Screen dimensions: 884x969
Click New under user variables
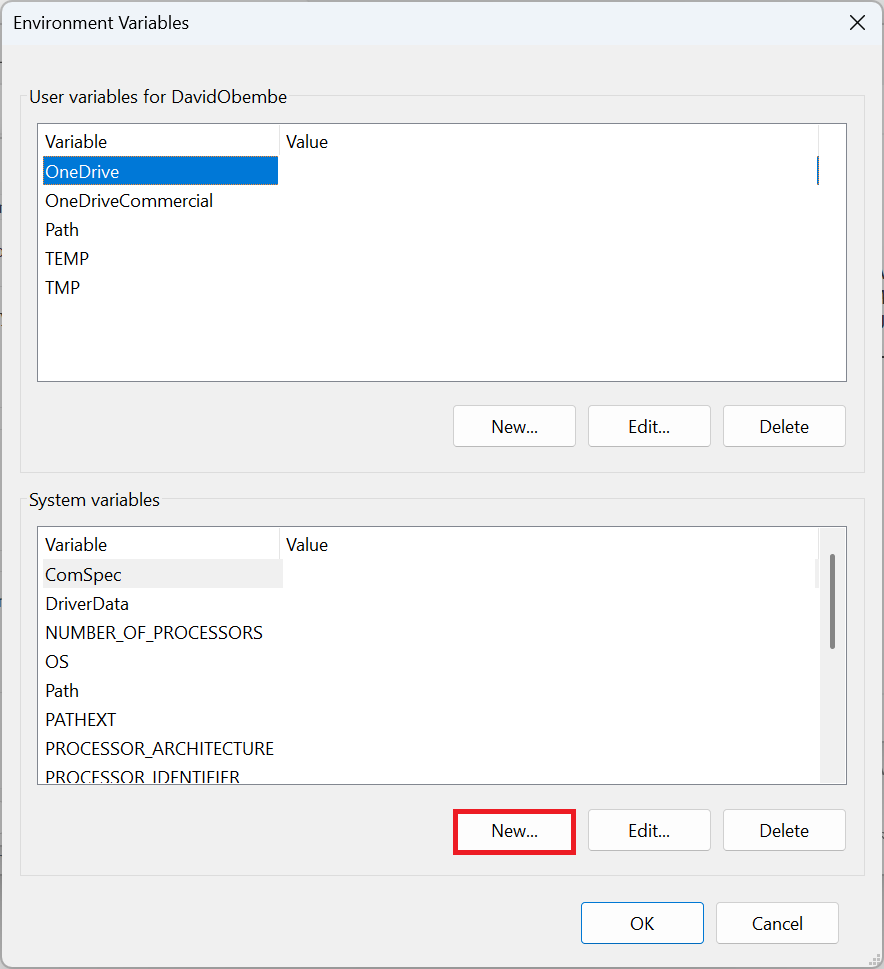[514, 426]
